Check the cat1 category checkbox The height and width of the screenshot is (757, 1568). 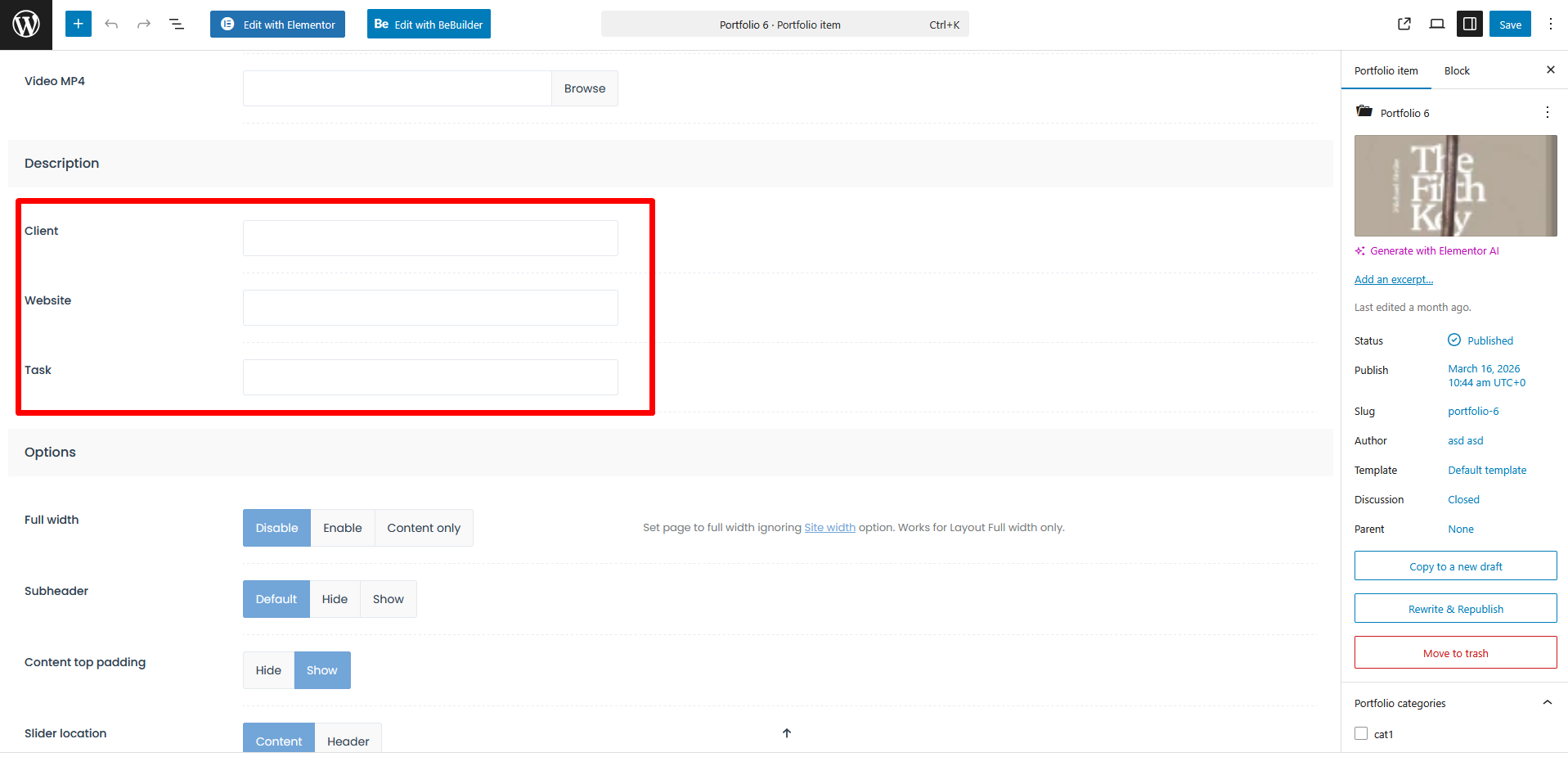[1361, 734]
